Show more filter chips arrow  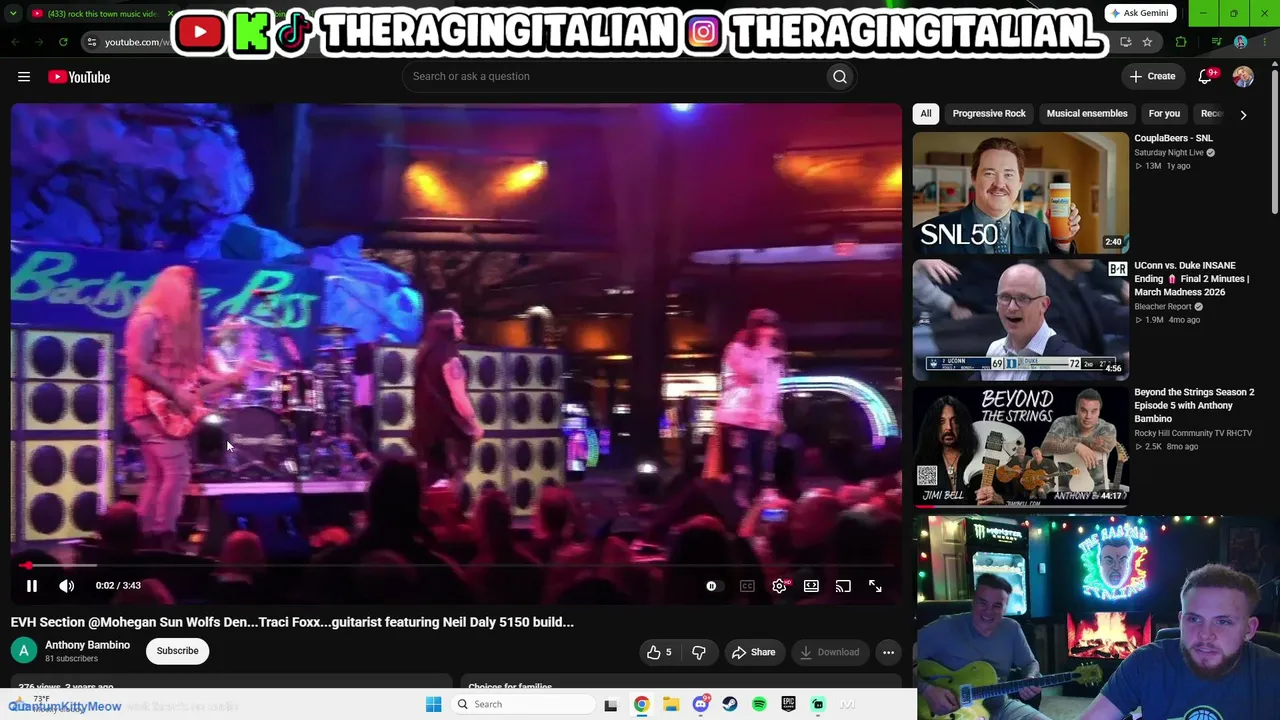[1243, 115]
